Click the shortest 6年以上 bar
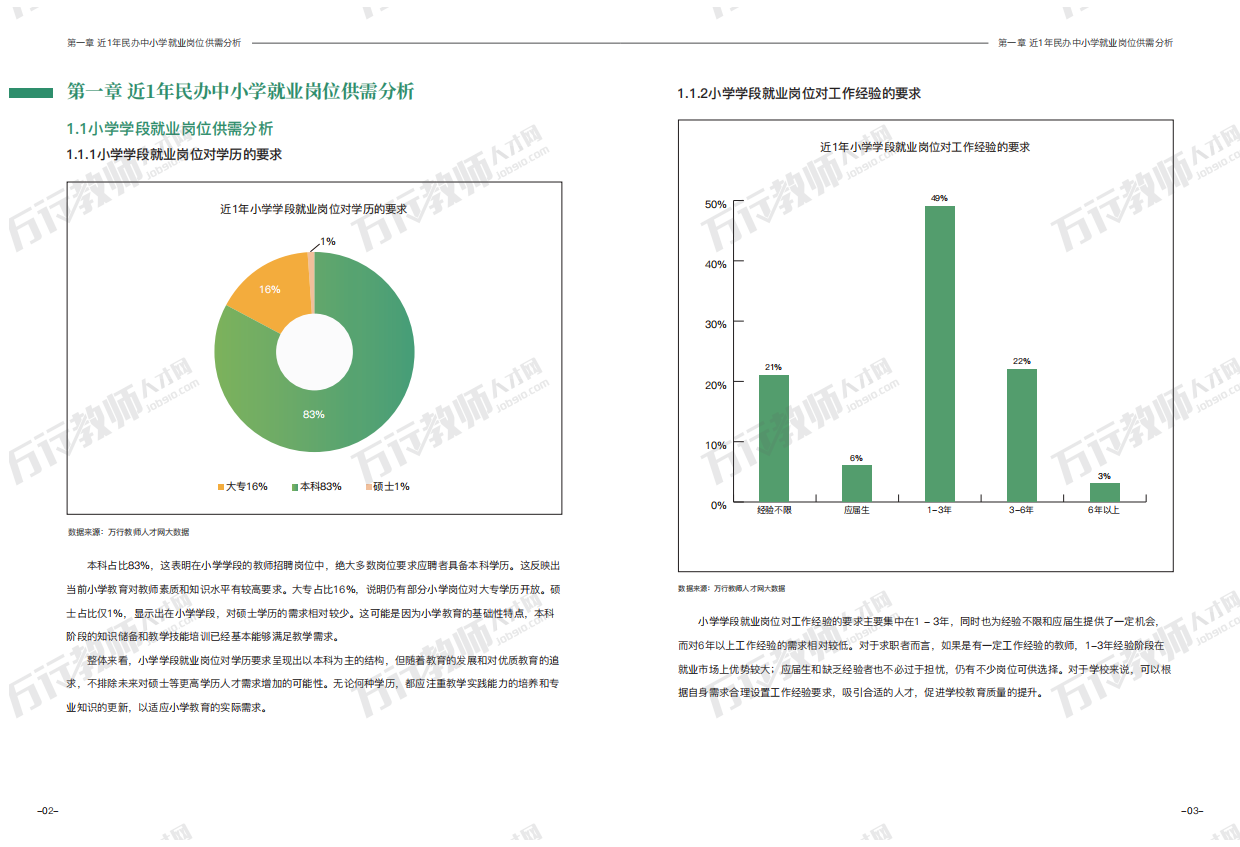 [x=1104, y=492]
